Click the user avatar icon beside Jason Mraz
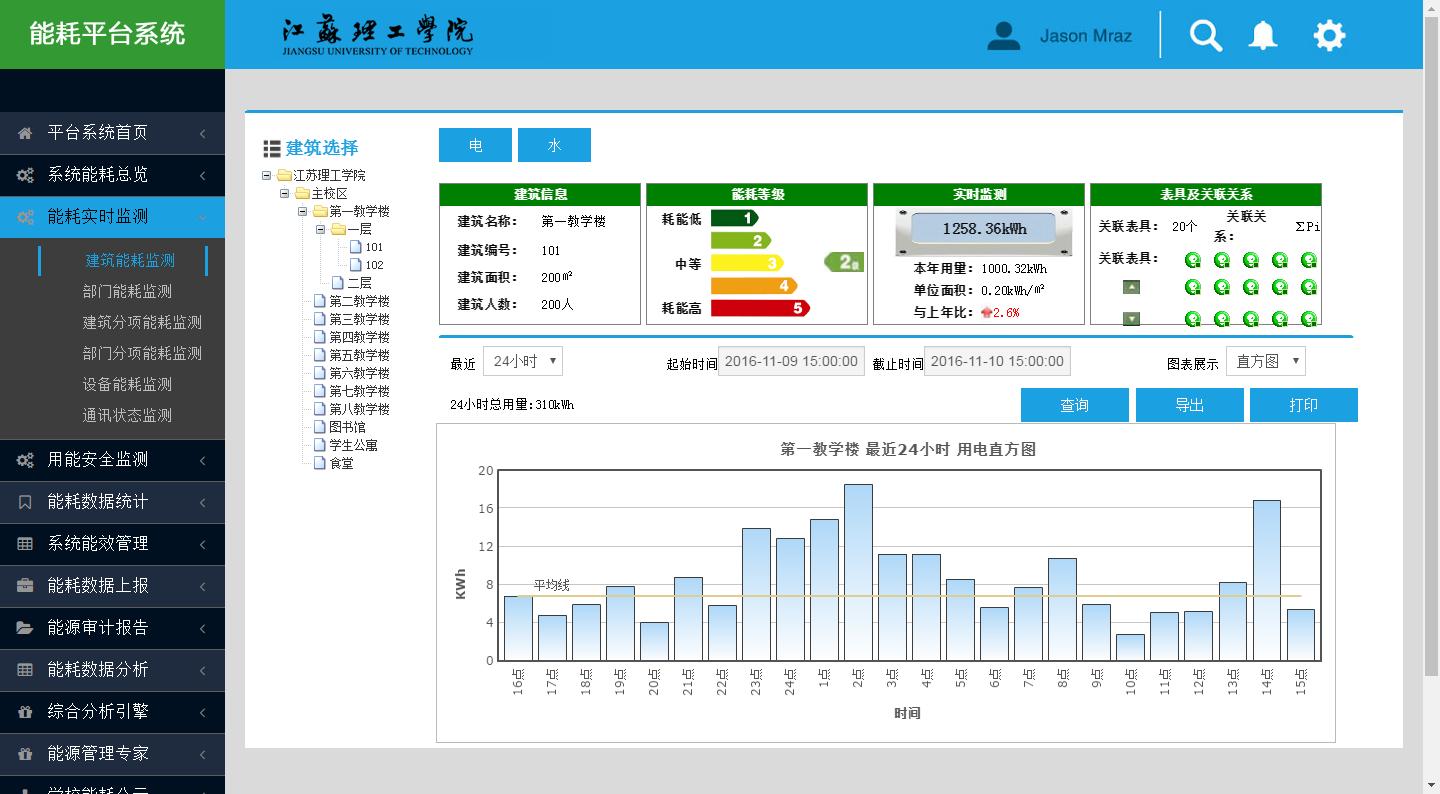Image resolution: width=1440 pixels, height=794 pixels. click(x=1003, y=36)
